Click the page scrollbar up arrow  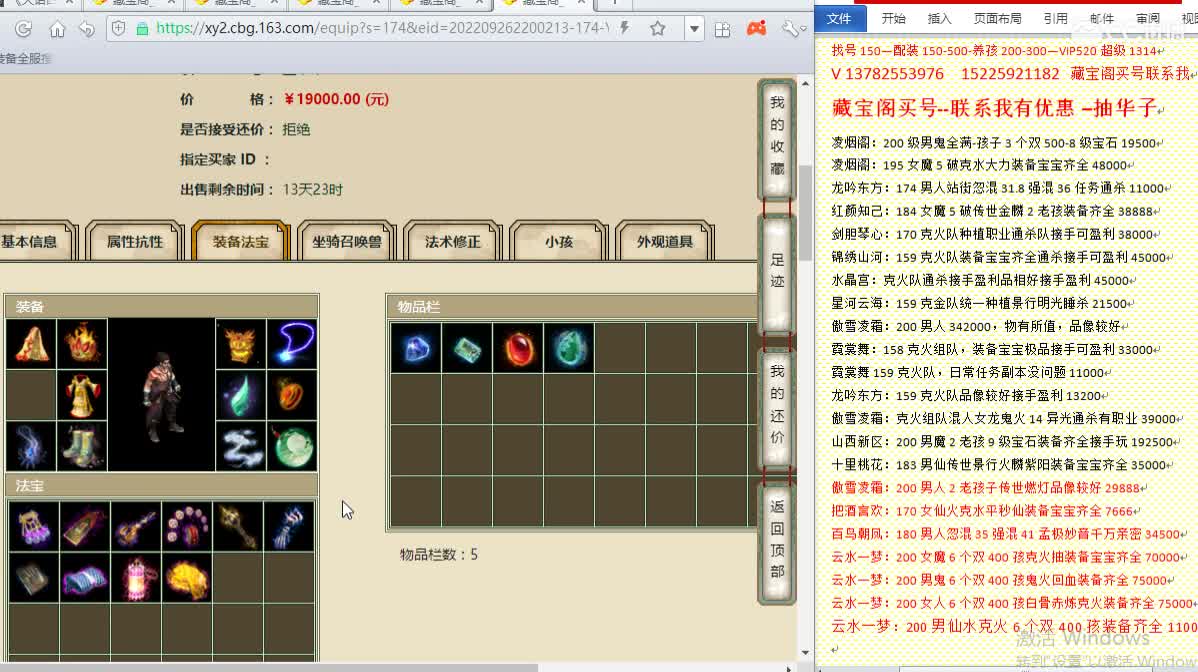click(805, 83)
